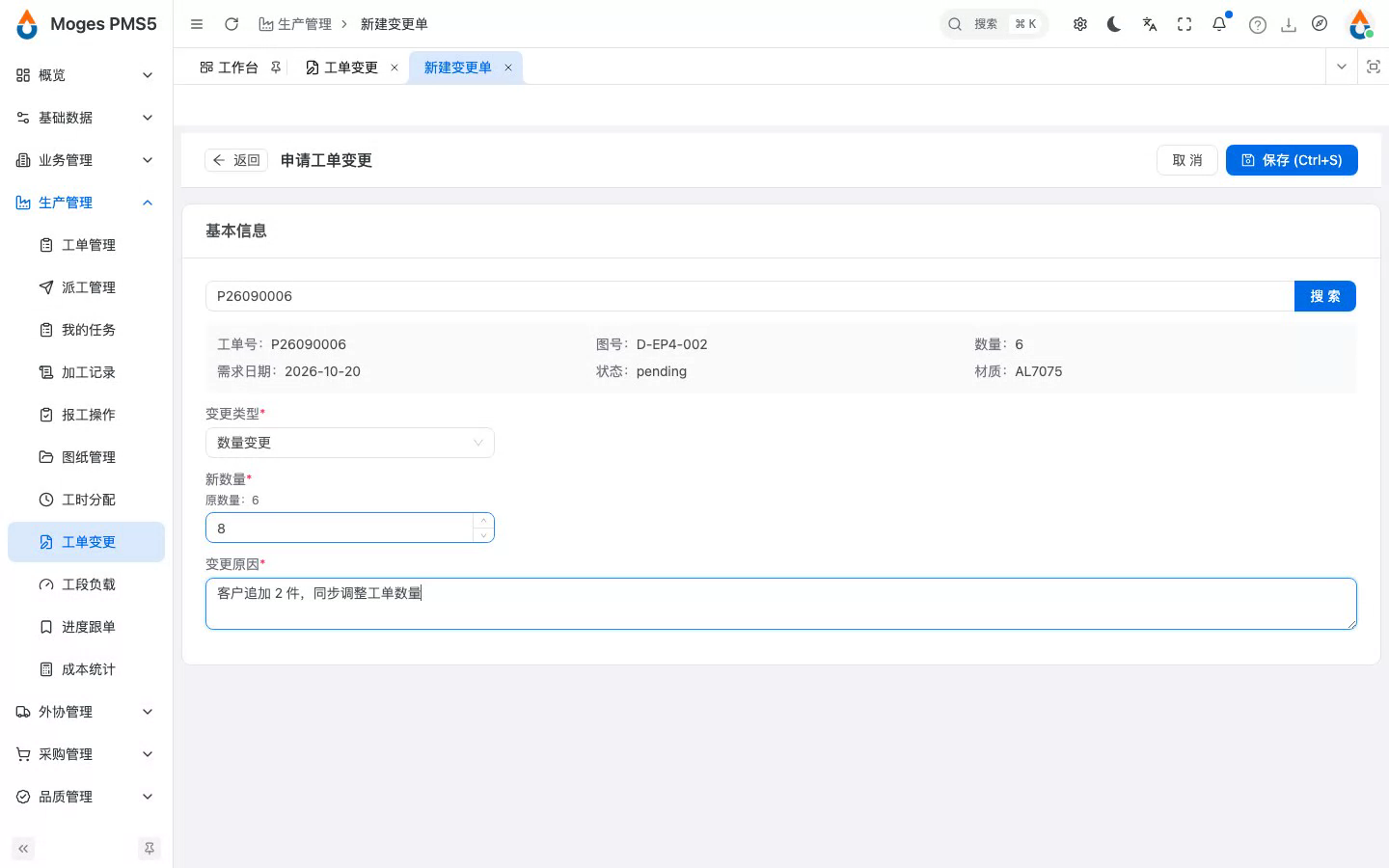This screenshot has width=1389, height=868.
Task: Click the compass icon in header
Action: (1320, 24)
